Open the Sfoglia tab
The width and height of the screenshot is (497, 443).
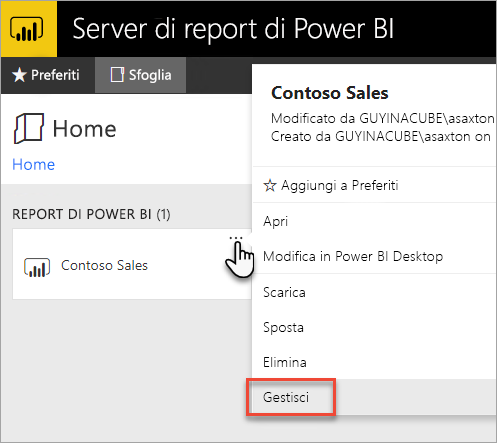click(x=140, y=75)
